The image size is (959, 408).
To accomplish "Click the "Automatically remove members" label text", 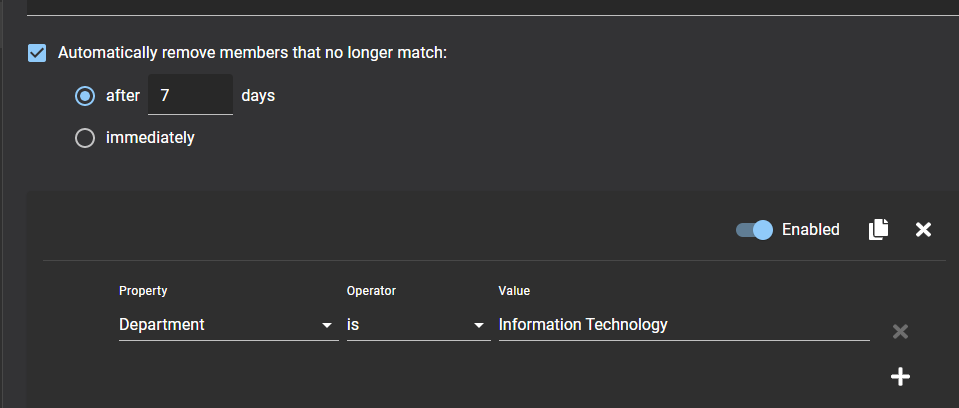I will pyautogui.click(x=252, y=52).
